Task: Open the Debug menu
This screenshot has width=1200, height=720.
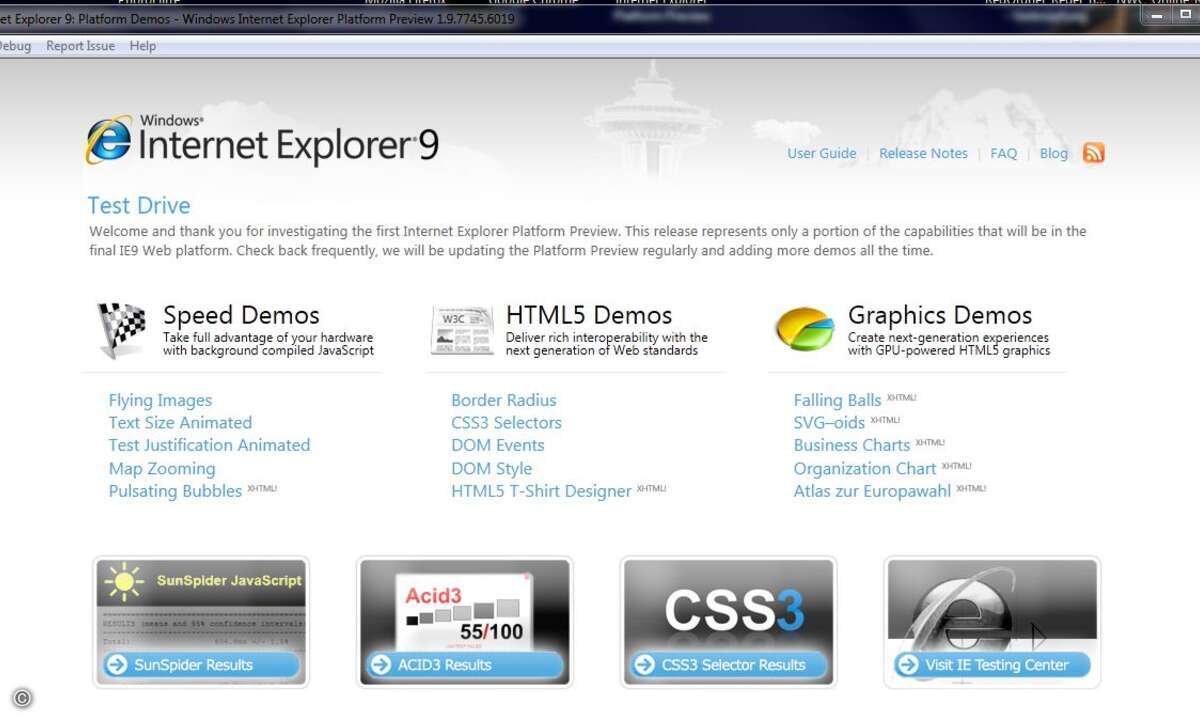Action: (14, 46)
